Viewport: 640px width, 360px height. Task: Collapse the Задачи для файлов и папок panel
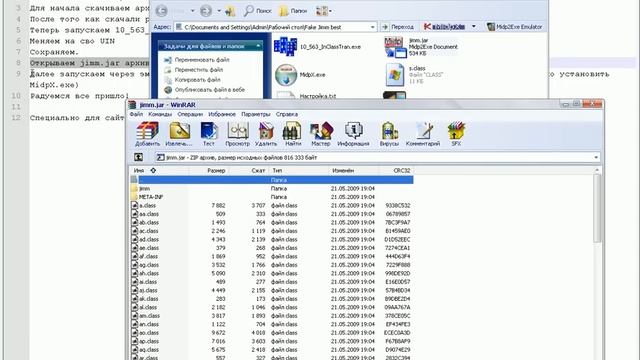pyautogui.click(x=258, y=46)
